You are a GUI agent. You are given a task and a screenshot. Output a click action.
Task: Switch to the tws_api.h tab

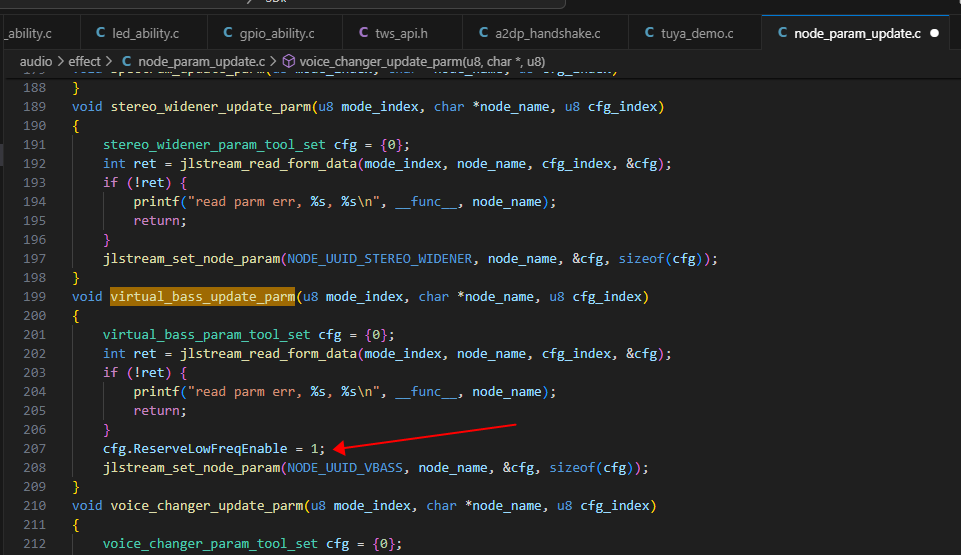tap(401, 33)
